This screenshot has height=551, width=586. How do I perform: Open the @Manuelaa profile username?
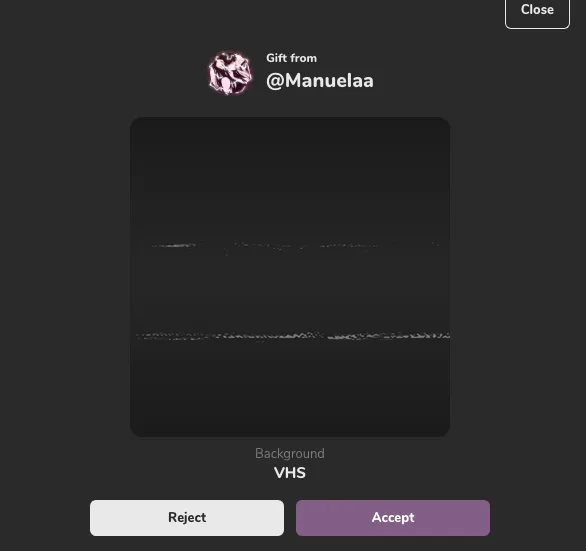(x=320, y=80)
